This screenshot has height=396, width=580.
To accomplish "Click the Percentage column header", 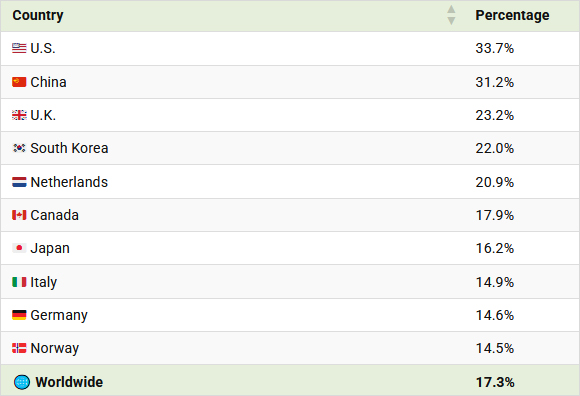I will pos(512,15).
